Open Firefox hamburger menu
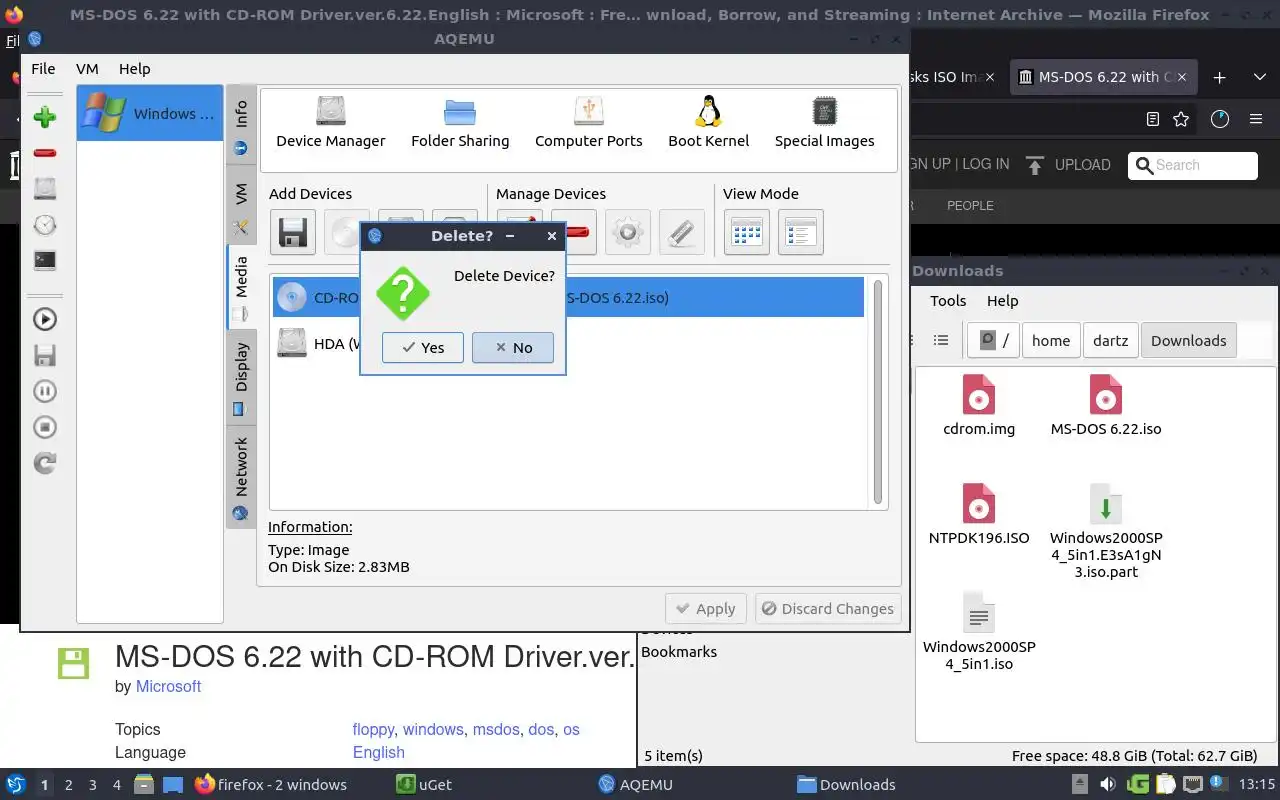Image resolution: width=1280 pixels, height=800 pixels. [1256, 119]
